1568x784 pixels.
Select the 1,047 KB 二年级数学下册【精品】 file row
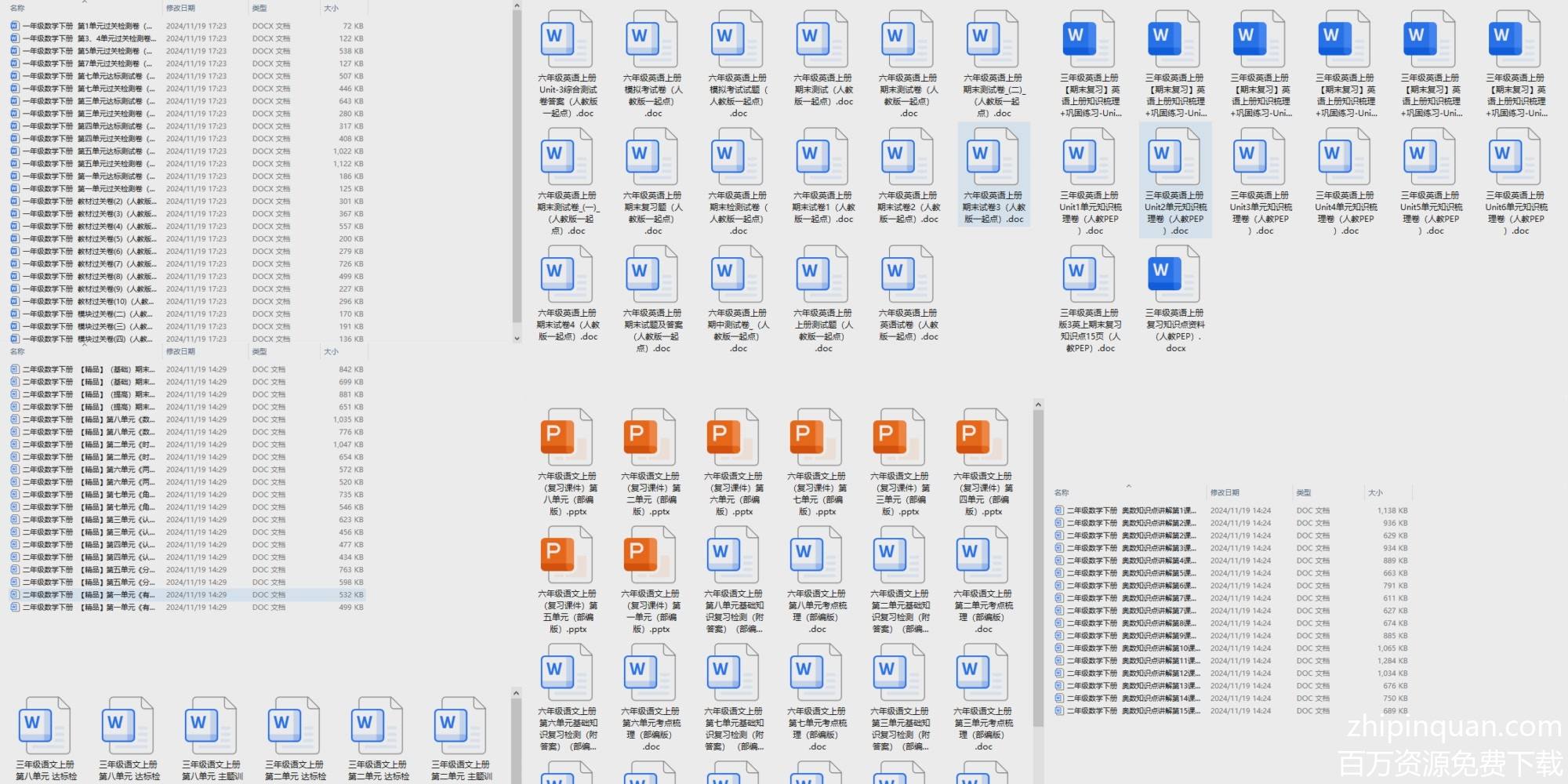tap(86, 445)
